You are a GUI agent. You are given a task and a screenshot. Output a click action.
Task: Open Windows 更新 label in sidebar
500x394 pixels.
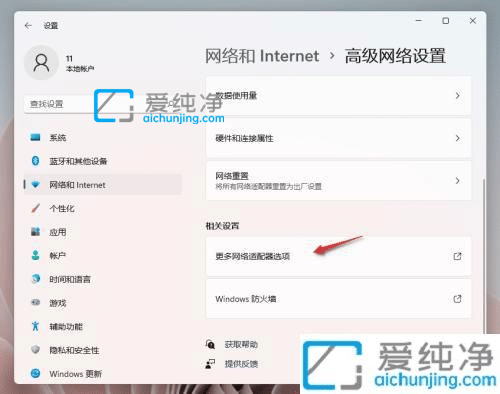point(75,374)
